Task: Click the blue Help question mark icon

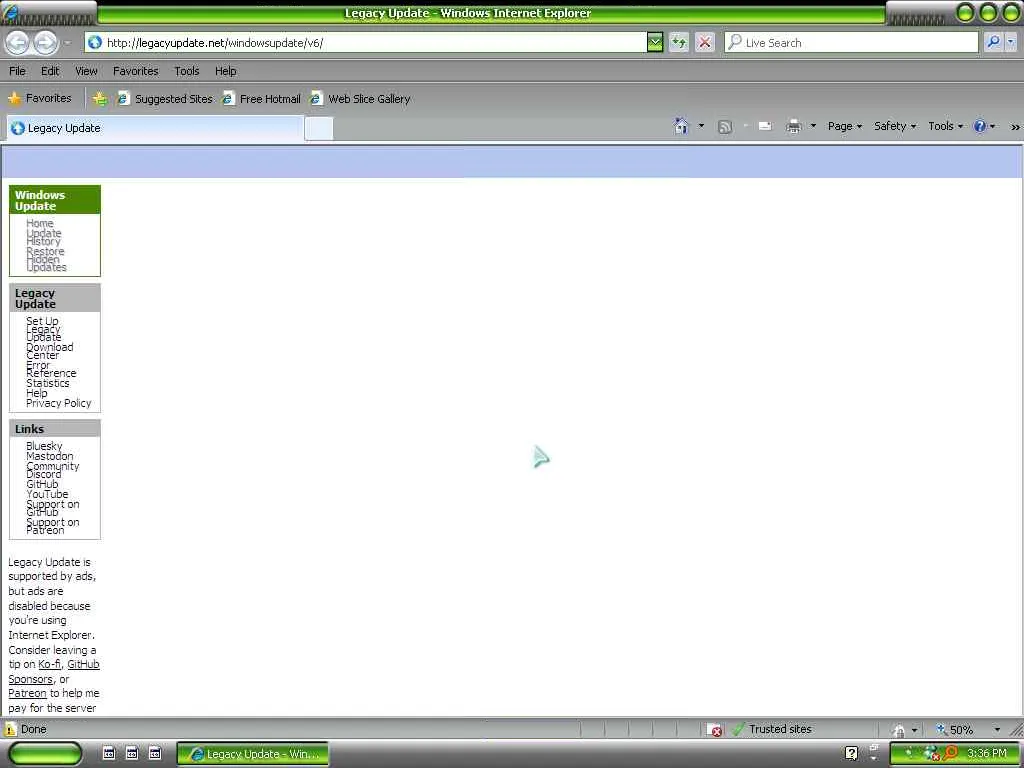Action: [980, 126]
